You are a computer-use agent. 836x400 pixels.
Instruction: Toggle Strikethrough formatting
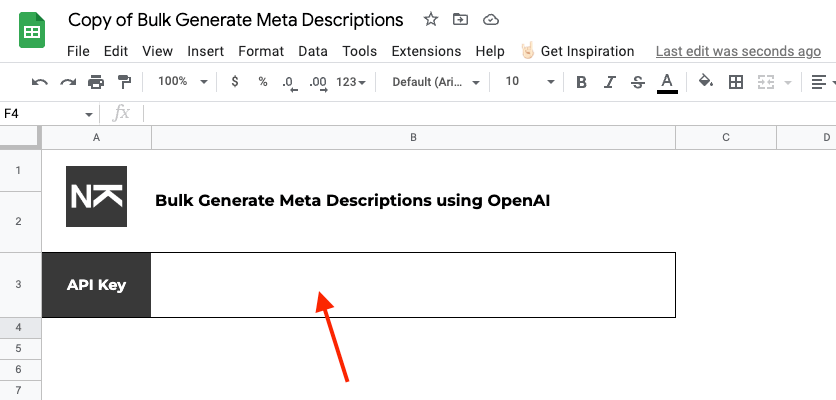point(637,82)
